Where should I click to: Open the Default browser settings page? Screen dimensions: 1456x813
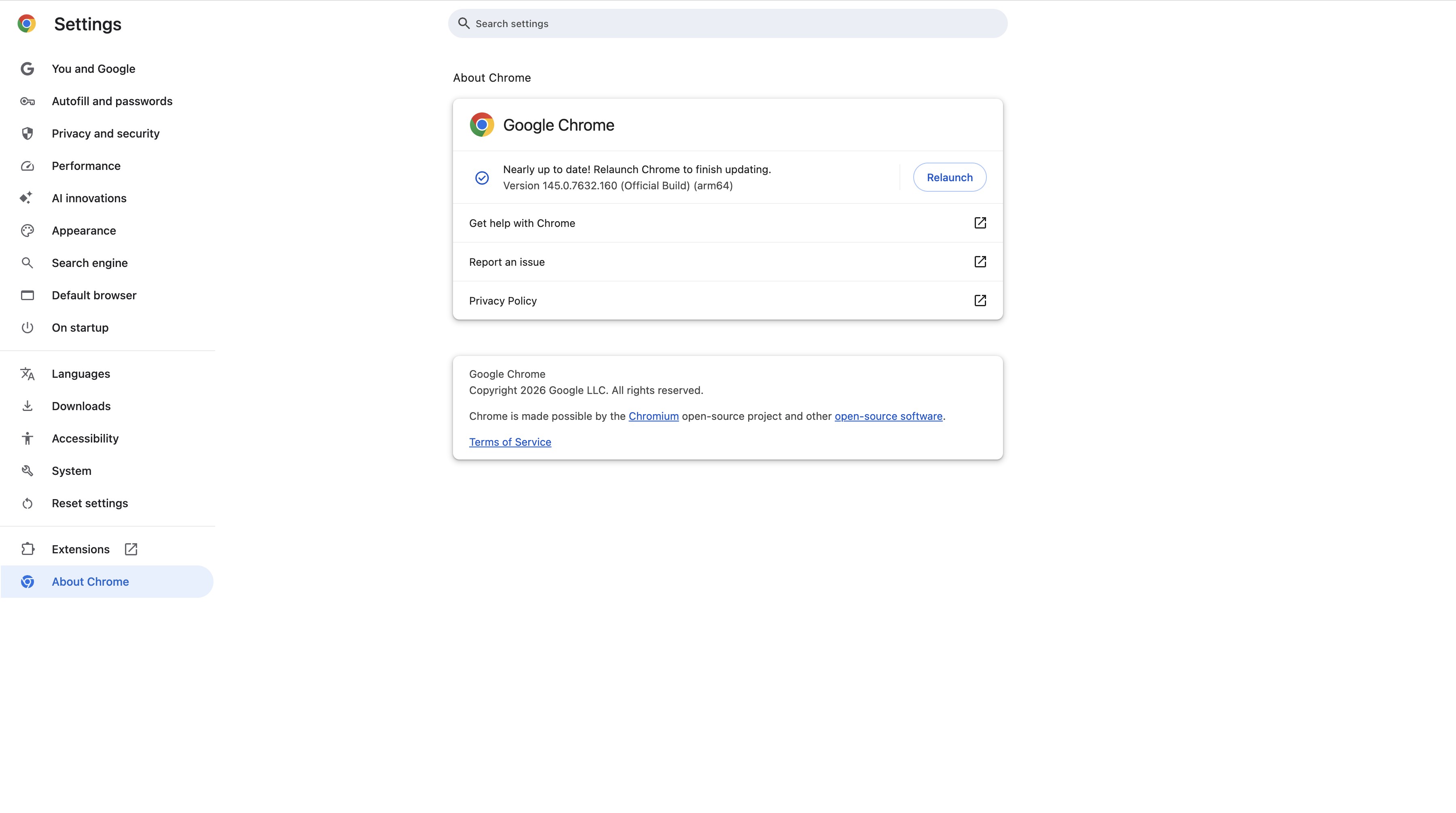94,294
